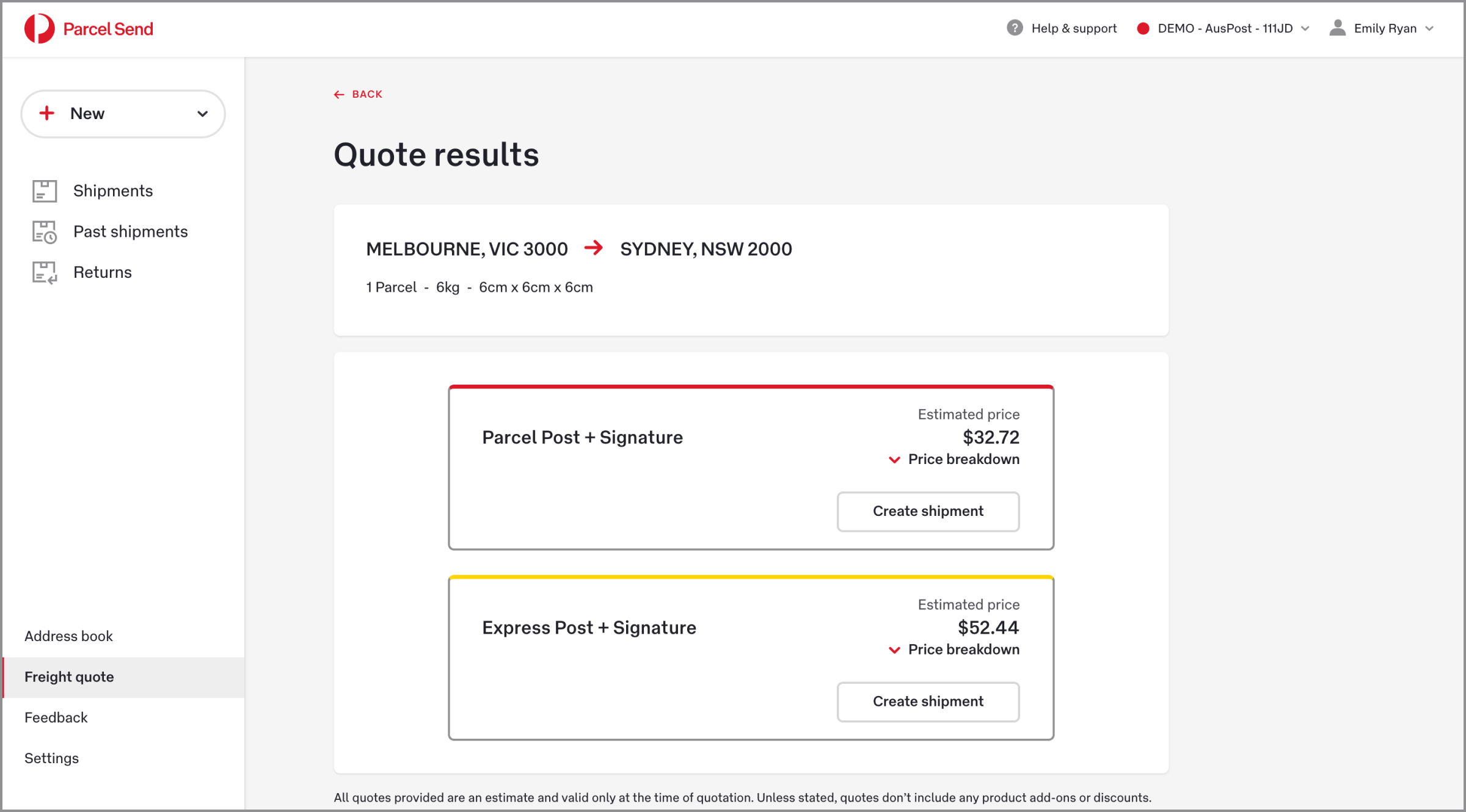The image size is (1466, 812).
Task: Expand Price breakdown for Parcel Post + Signature
Action: click(954, 459)
